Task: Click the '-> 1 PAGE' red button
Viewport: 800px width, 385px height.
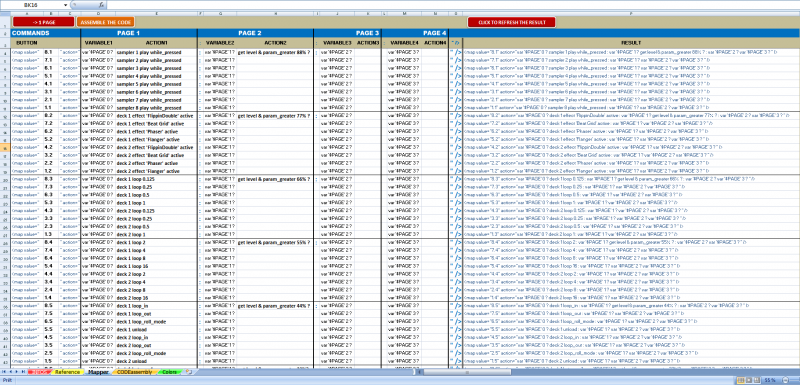Action: coord(43,22)
